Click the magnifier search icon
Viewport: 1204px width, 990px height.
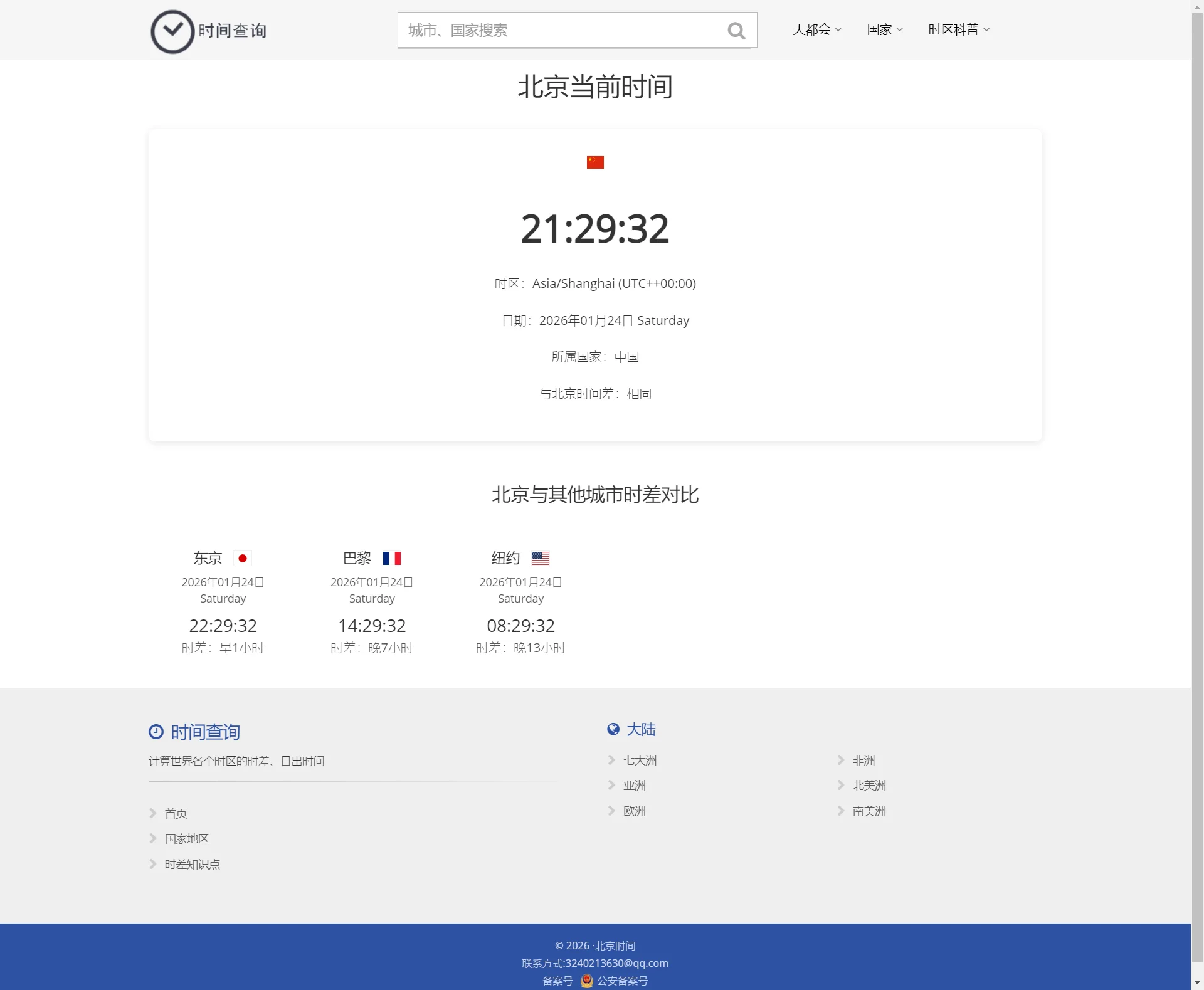736,31
